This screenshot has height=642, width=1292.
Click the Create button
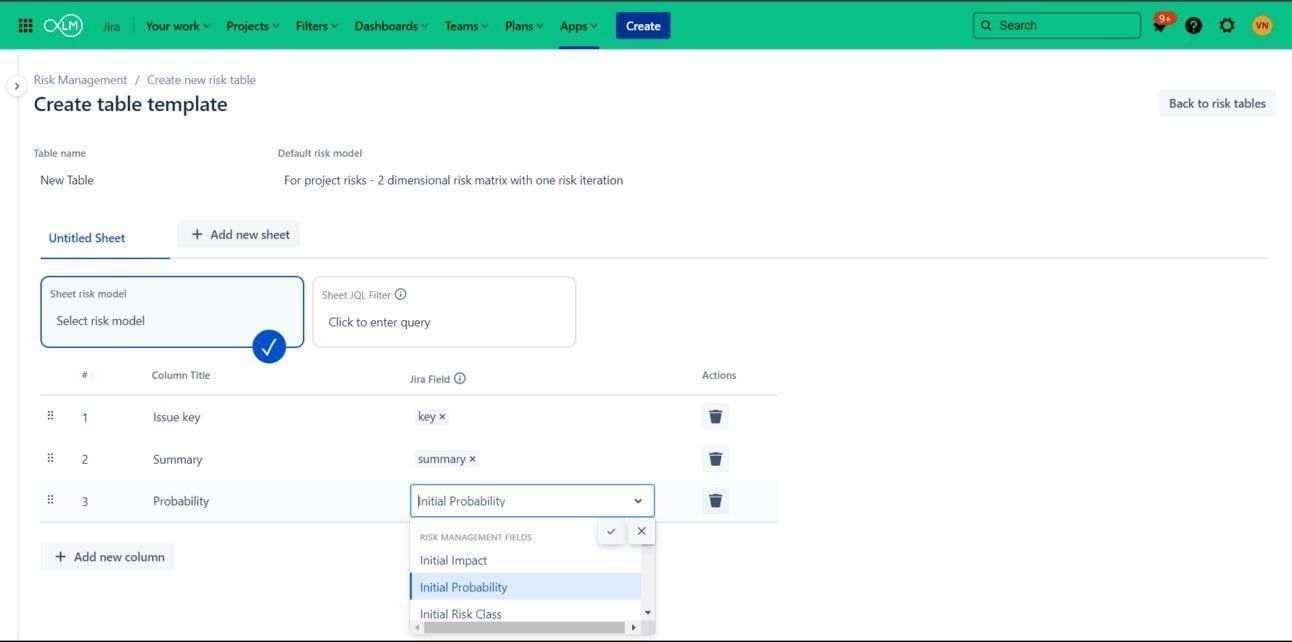coord(643,26)
